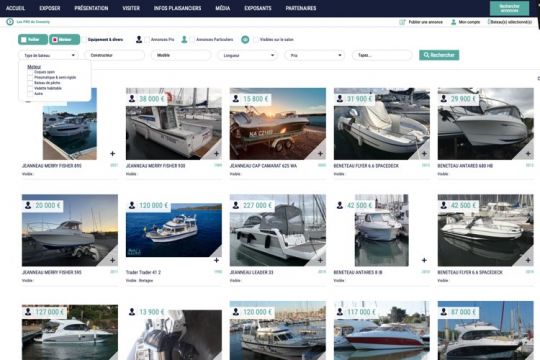
Task: Check the Bateau de pêche option
Action: [x=30, y=83]
